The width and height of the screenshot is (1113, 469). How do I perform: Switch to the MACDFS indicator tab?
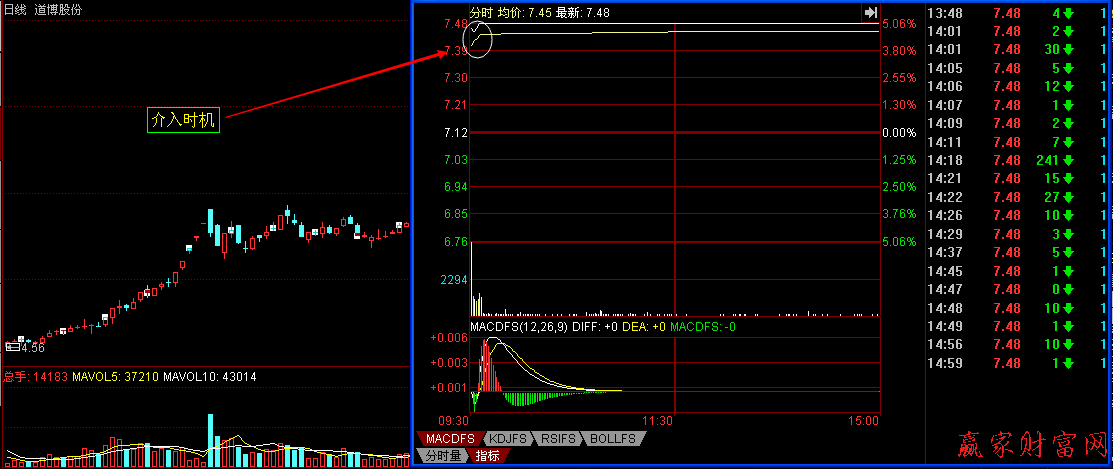pos(448,439)
